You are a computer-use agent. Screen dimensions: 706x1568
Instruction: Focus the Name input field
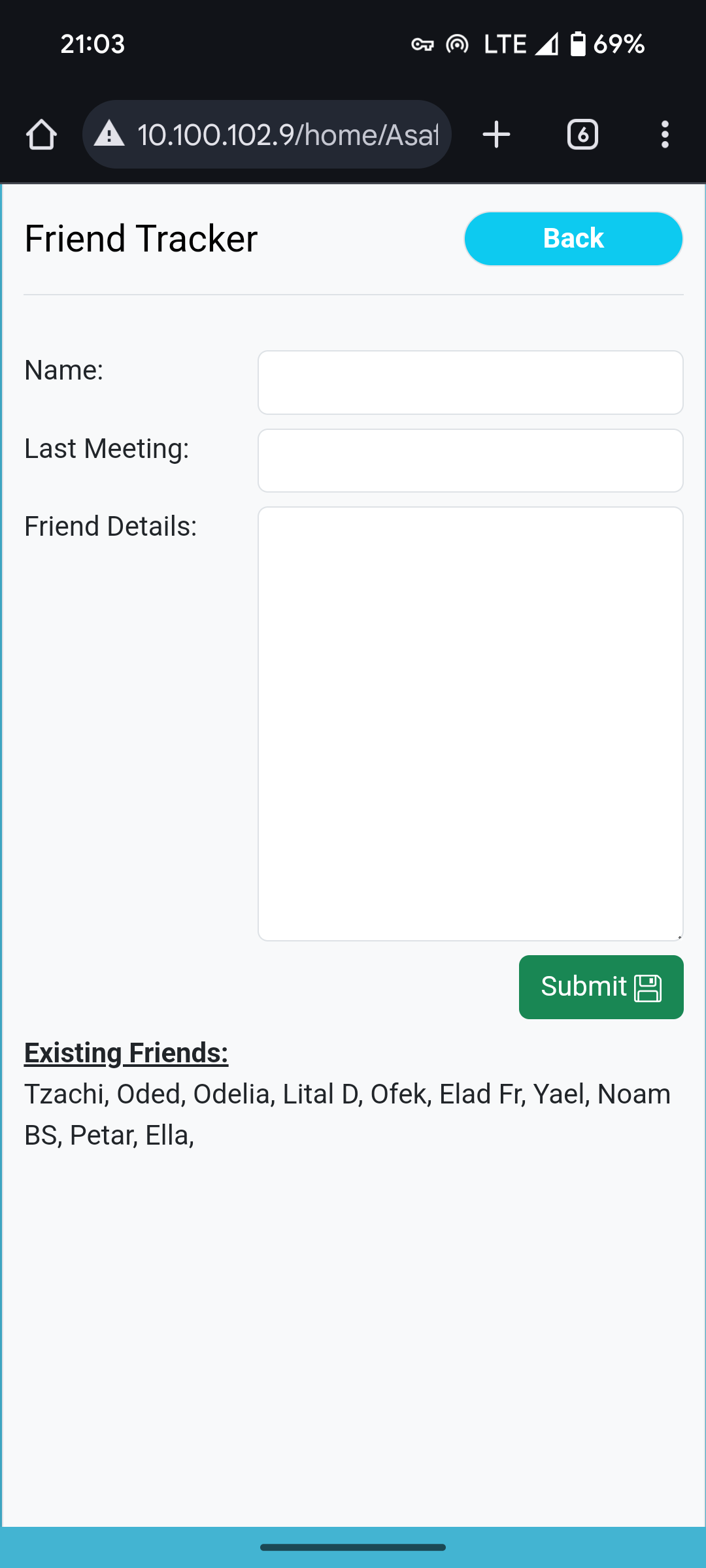pos(470,382)
